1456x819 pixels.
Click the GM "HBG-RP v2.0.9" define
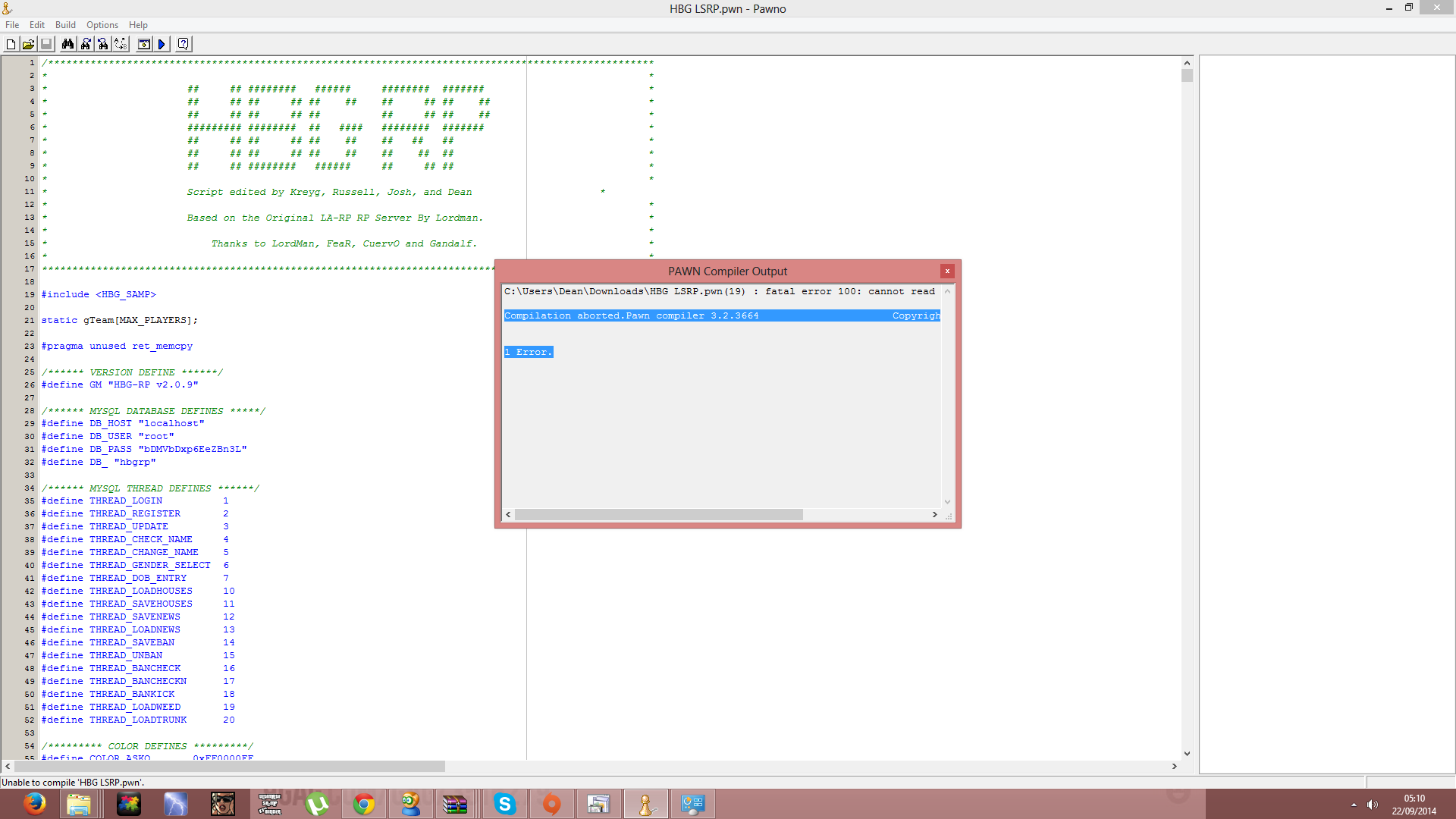(x=120, y=385)
